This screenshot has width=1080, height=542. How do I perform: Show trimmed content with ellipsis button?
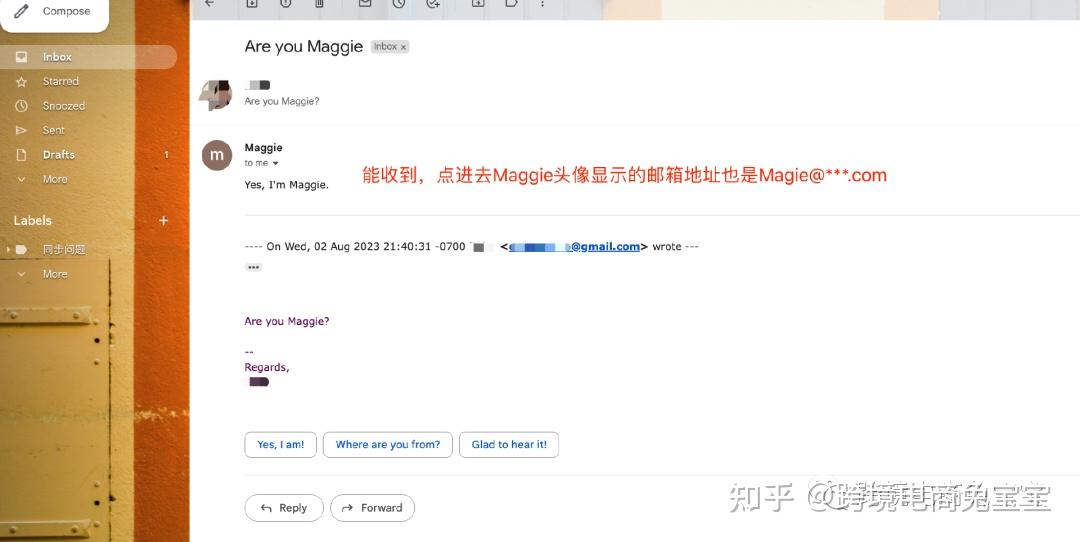pyautogui.click(x=253, y=267)
